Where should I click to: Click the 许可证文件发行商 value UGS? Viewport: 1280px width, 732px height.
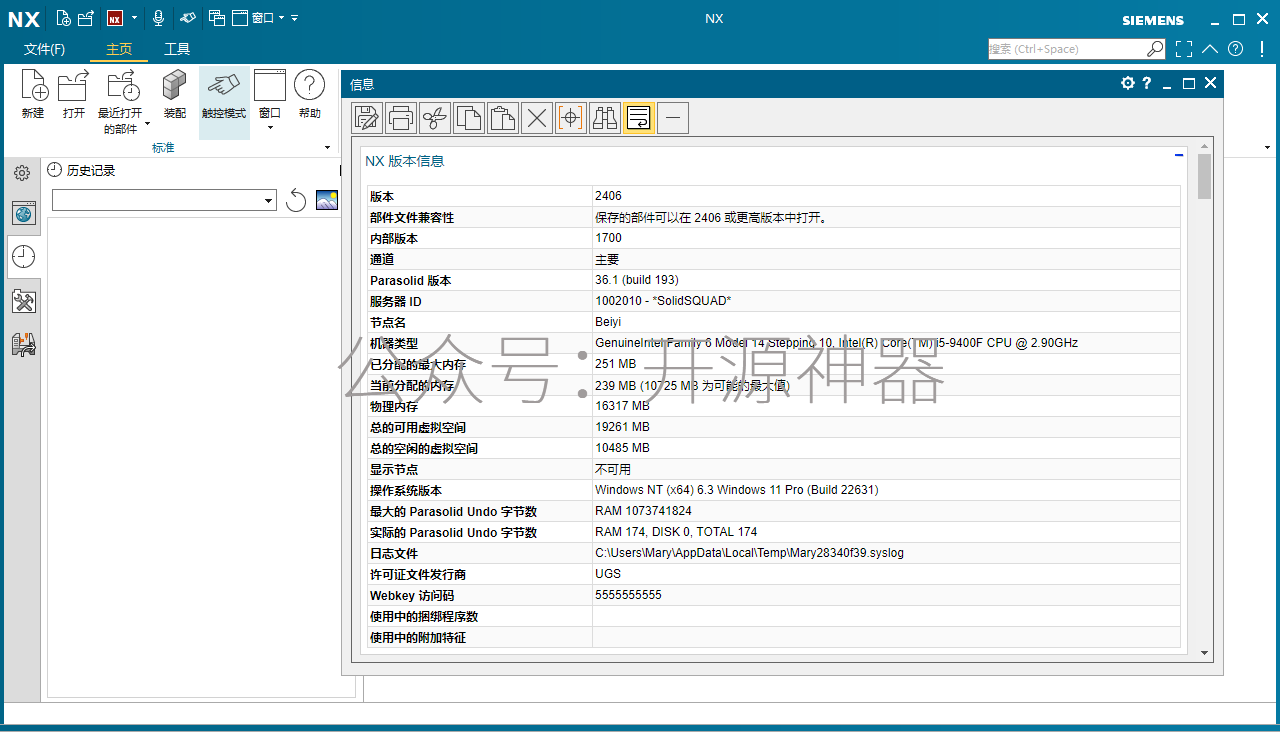tap(608, 574)
